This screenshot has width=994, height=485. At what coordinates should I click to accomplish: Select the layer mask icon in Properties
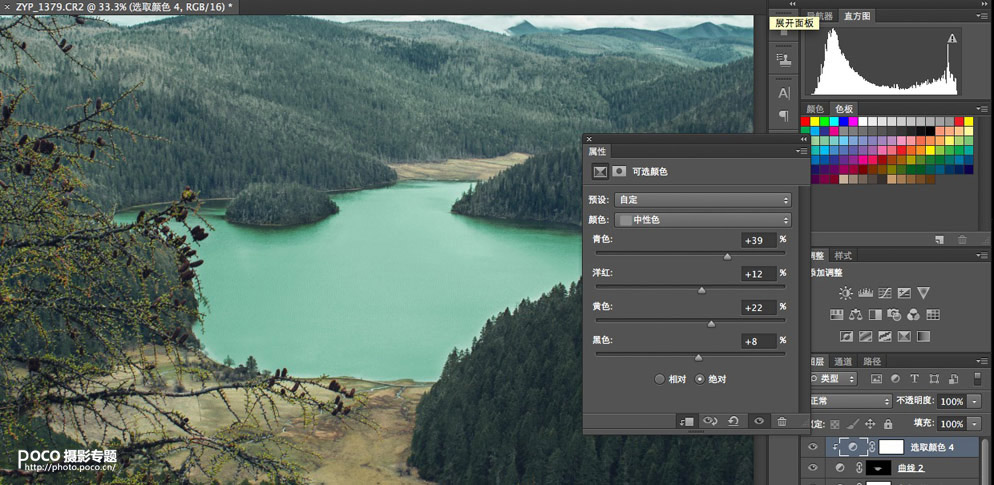click(619, 171)
